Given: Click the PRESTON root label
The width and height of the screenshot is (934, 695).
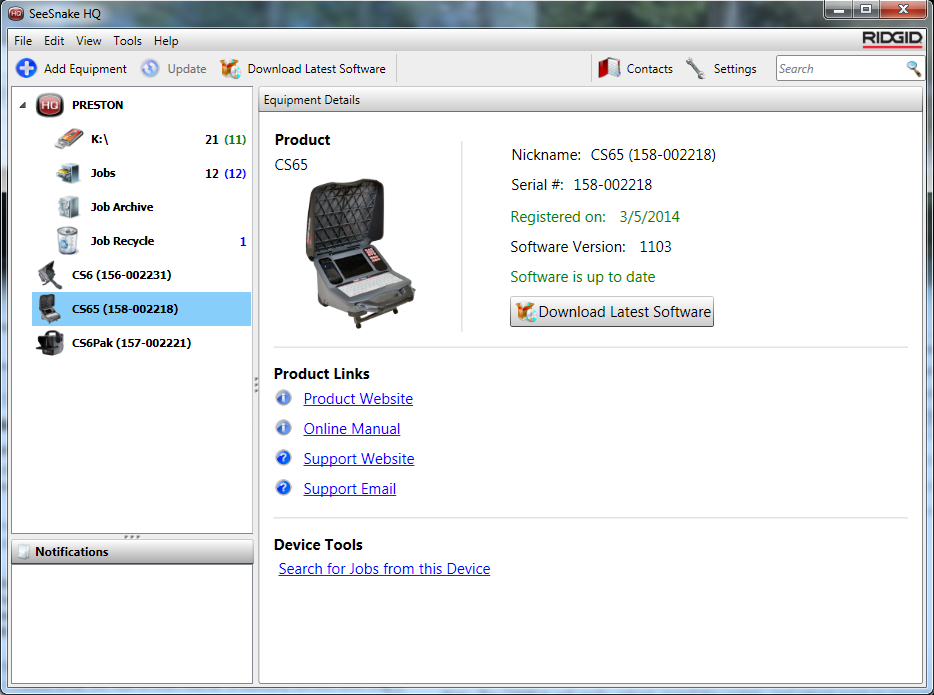Looking at the screenshot, I should (98, 105).
